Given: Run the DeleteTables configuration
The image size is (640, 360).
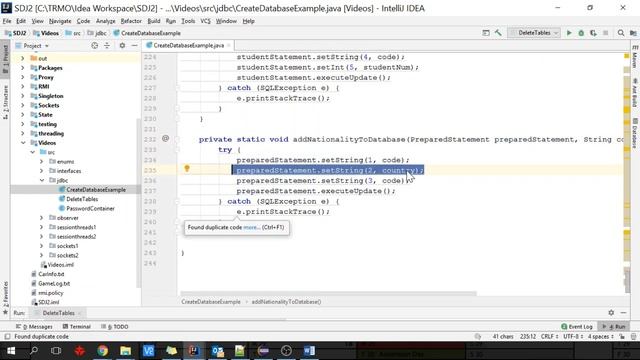Looking at the screenshot, I should (569, 33).
